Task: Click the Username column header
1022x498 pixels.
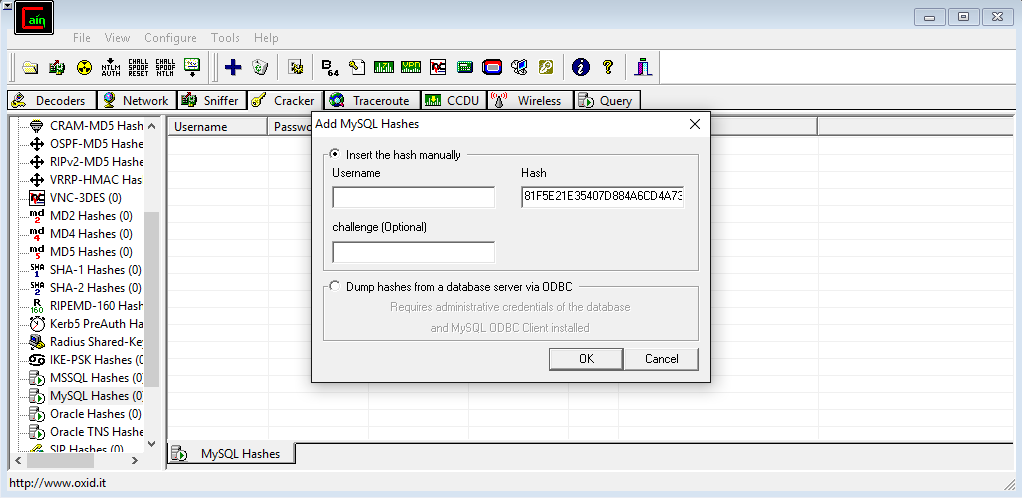Action: 218,126
